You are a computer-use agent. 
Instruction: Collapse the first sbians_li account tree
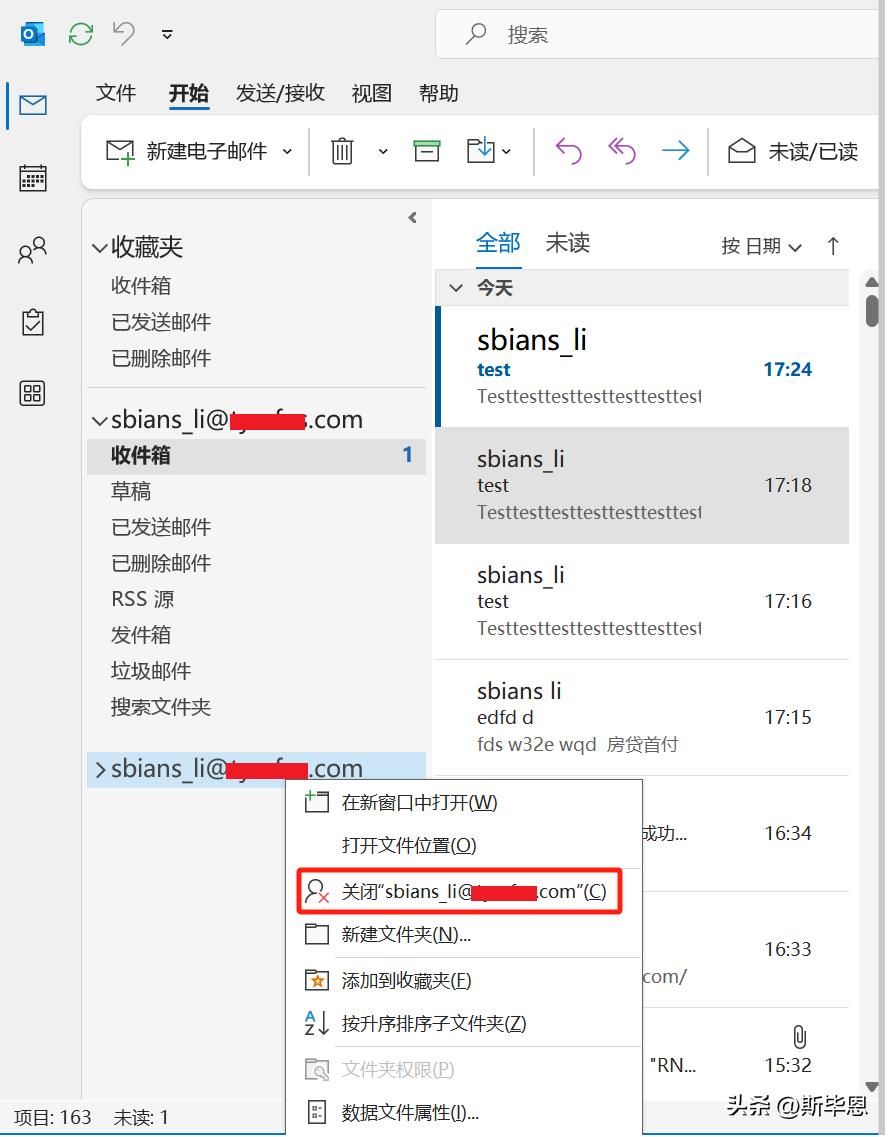(99, 421)
